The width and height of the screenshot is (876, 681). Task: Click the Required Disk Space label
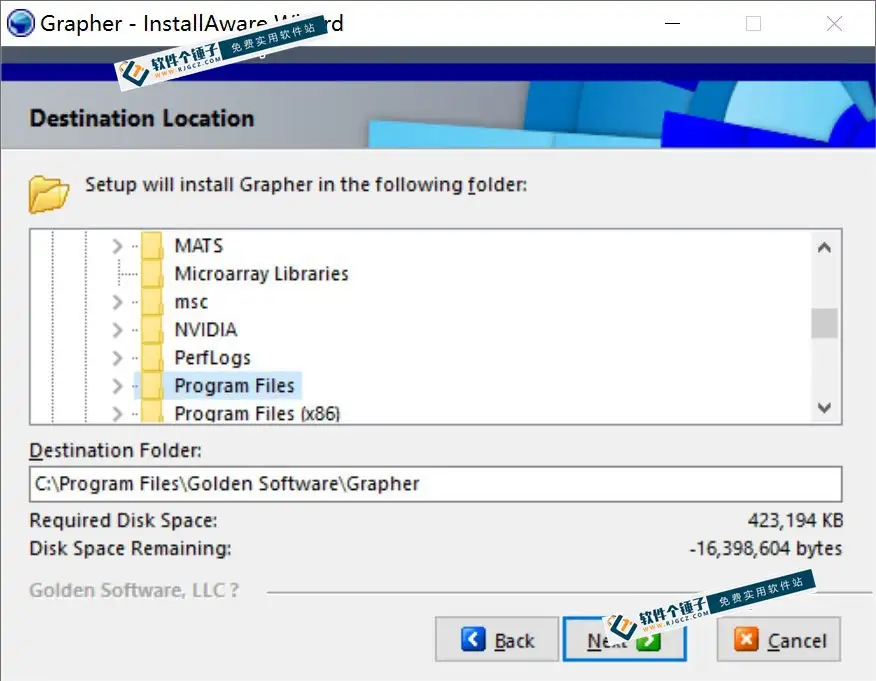(123, 520)
